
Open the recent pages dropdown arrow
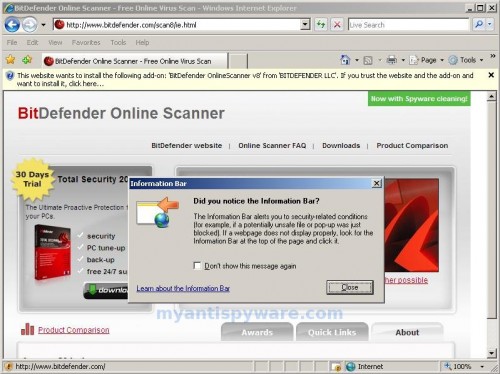[x=43, y=25]
